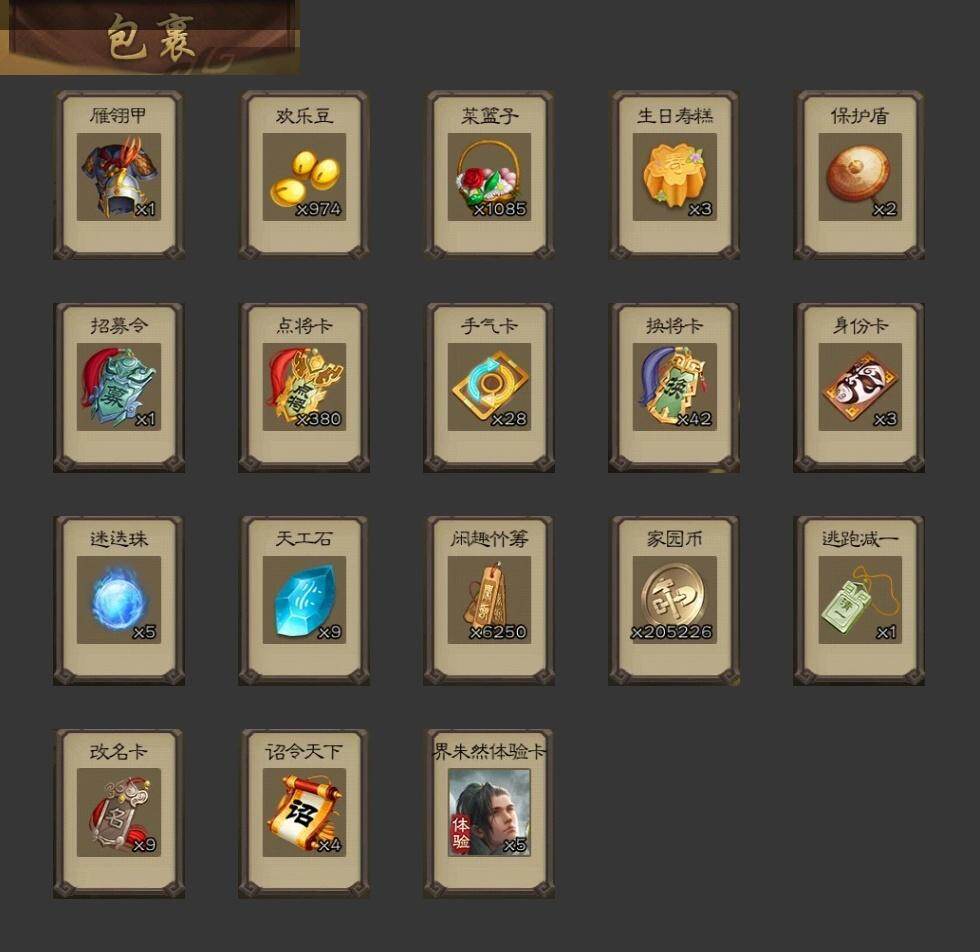Viewport: 980px width, 952px height.
Task: Click the 手气卡 luck card icon
Action: (x=489, y=387)
